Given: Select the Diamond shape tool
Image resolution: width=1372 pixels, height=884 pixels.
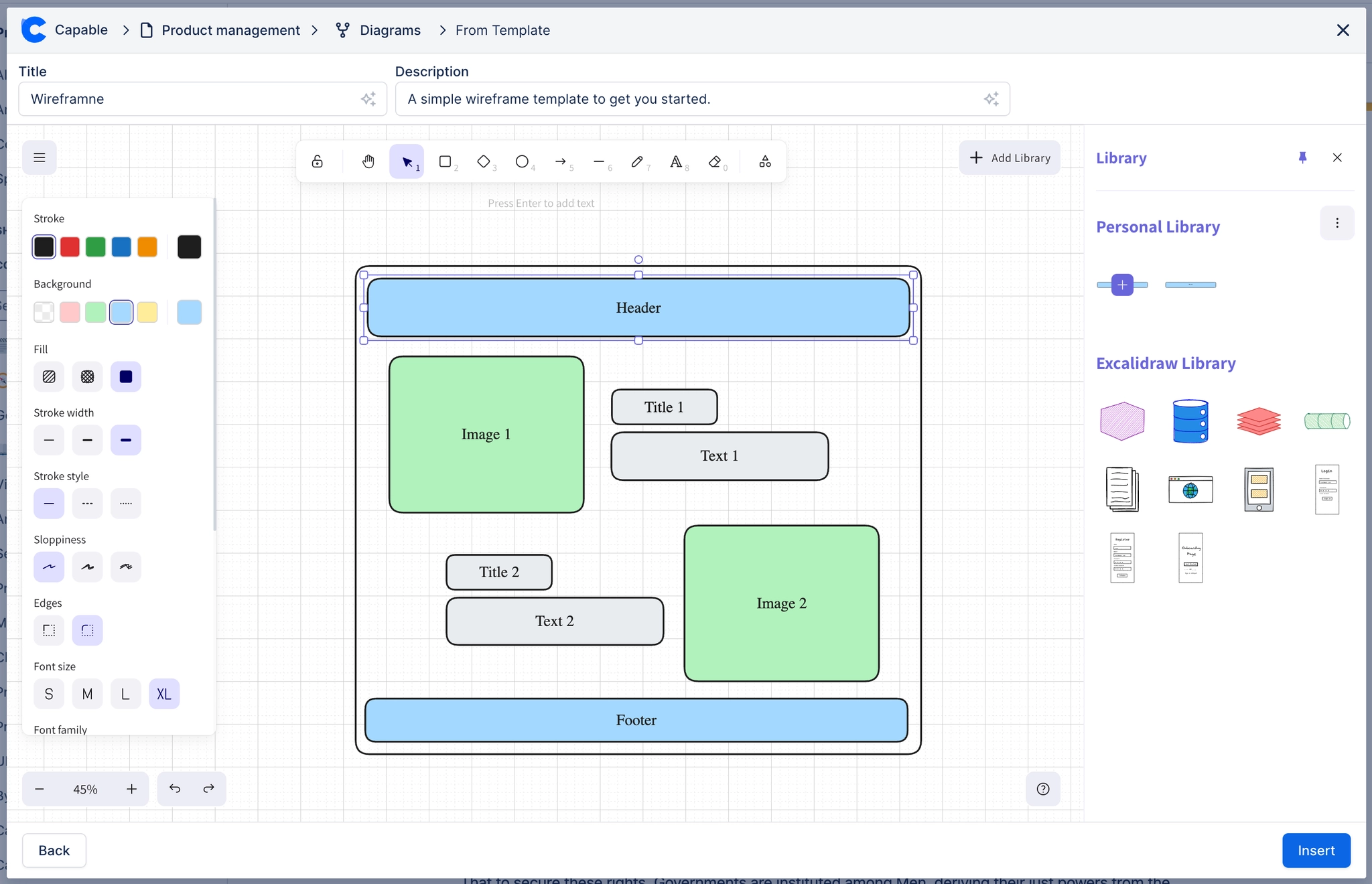Looking at the screenshot, I should [483, 161].
